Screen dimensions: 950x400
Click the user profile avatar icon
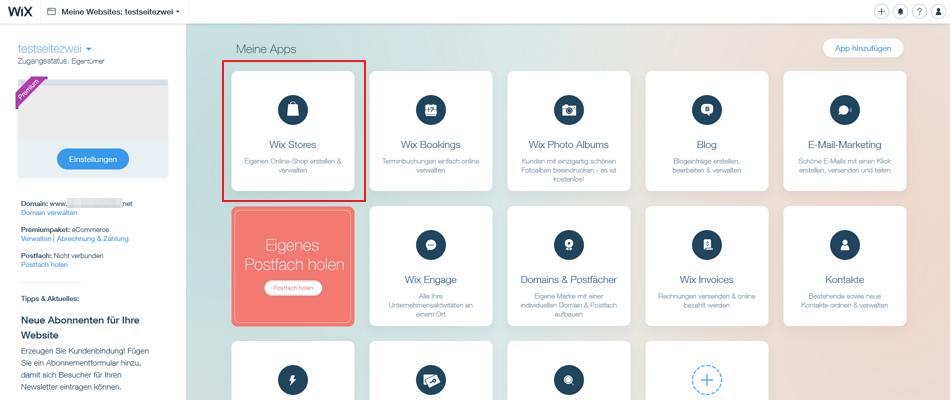click(x=937, y=12)
